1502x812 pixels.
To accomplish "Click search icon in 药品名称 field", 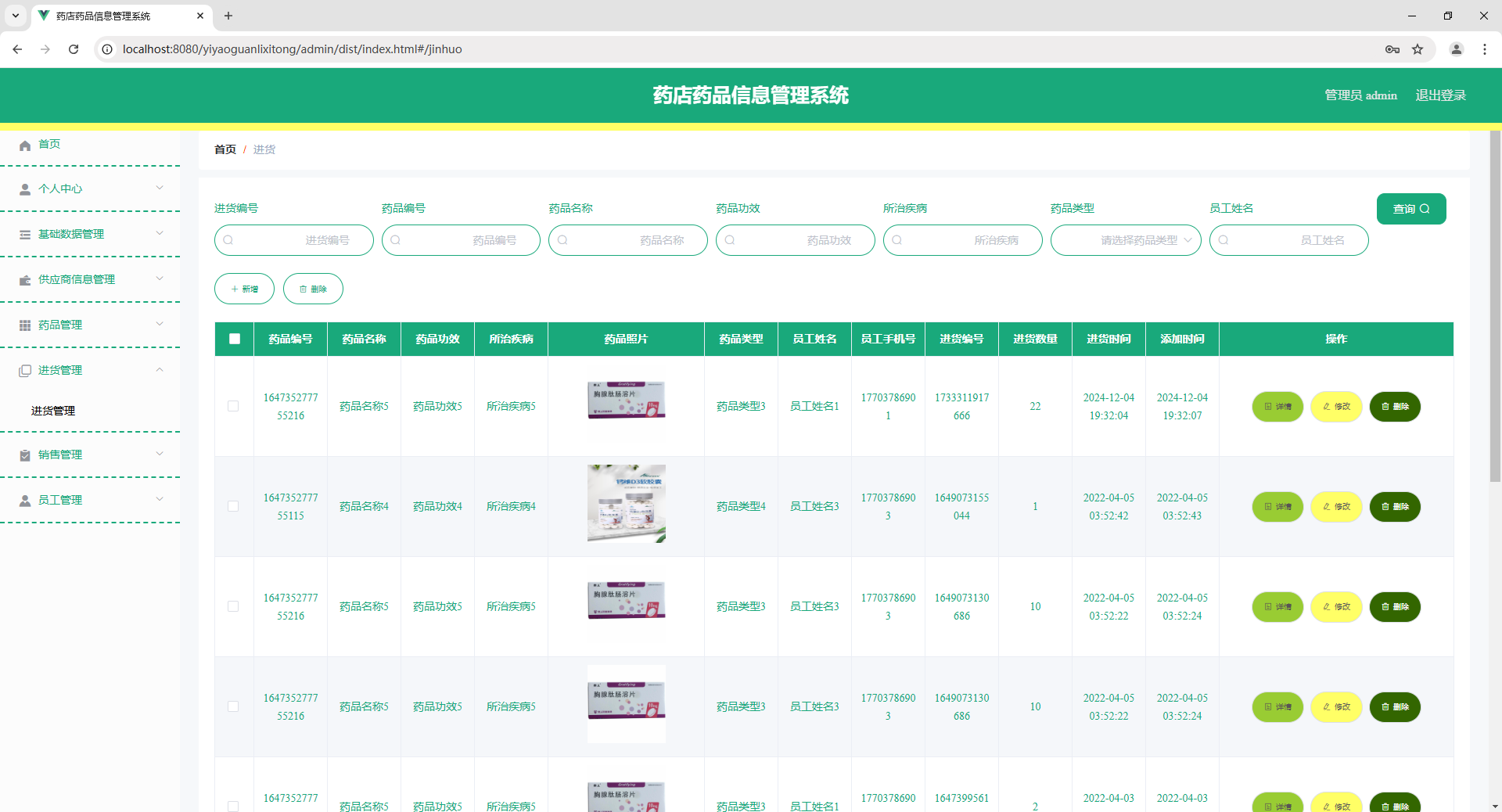I will (x=562, y=240).
